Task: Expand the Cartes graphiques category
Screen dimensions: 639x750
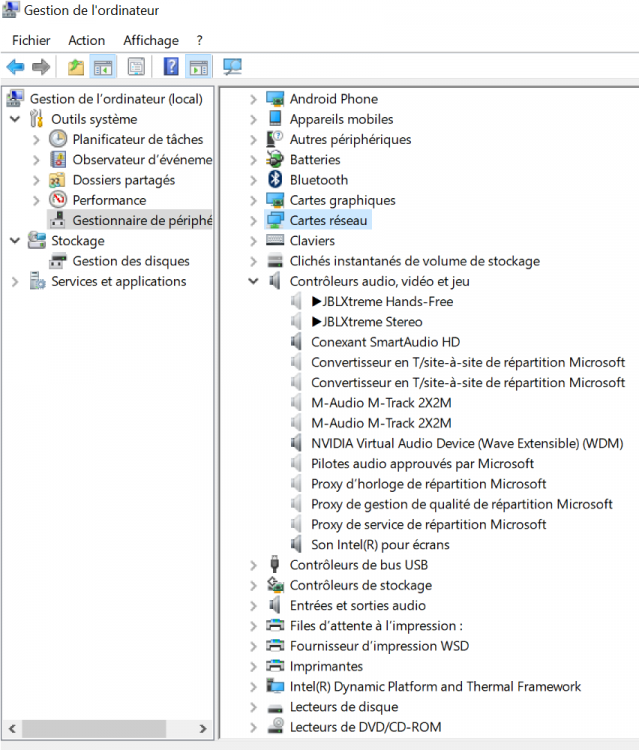Action: pos(253,201)
